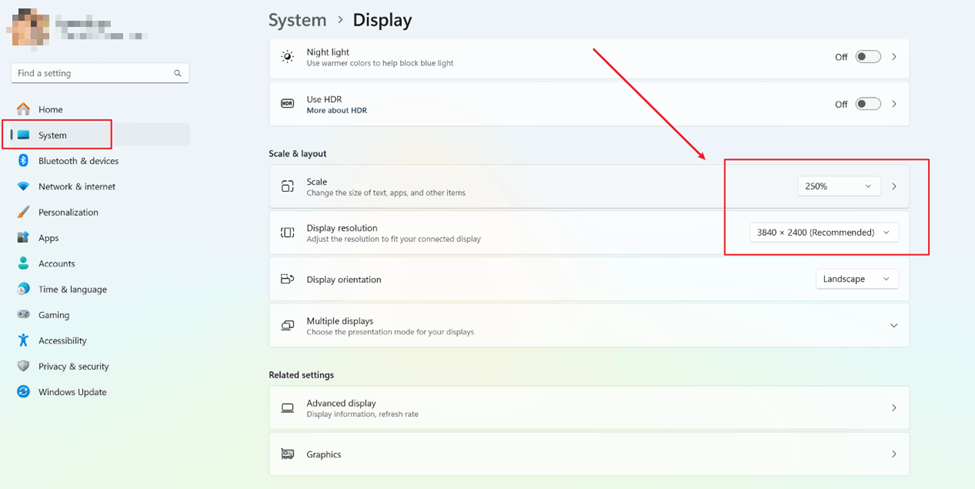Click the Bluetooth icon in sidebar
975x489 pixels.
[24, 161]
